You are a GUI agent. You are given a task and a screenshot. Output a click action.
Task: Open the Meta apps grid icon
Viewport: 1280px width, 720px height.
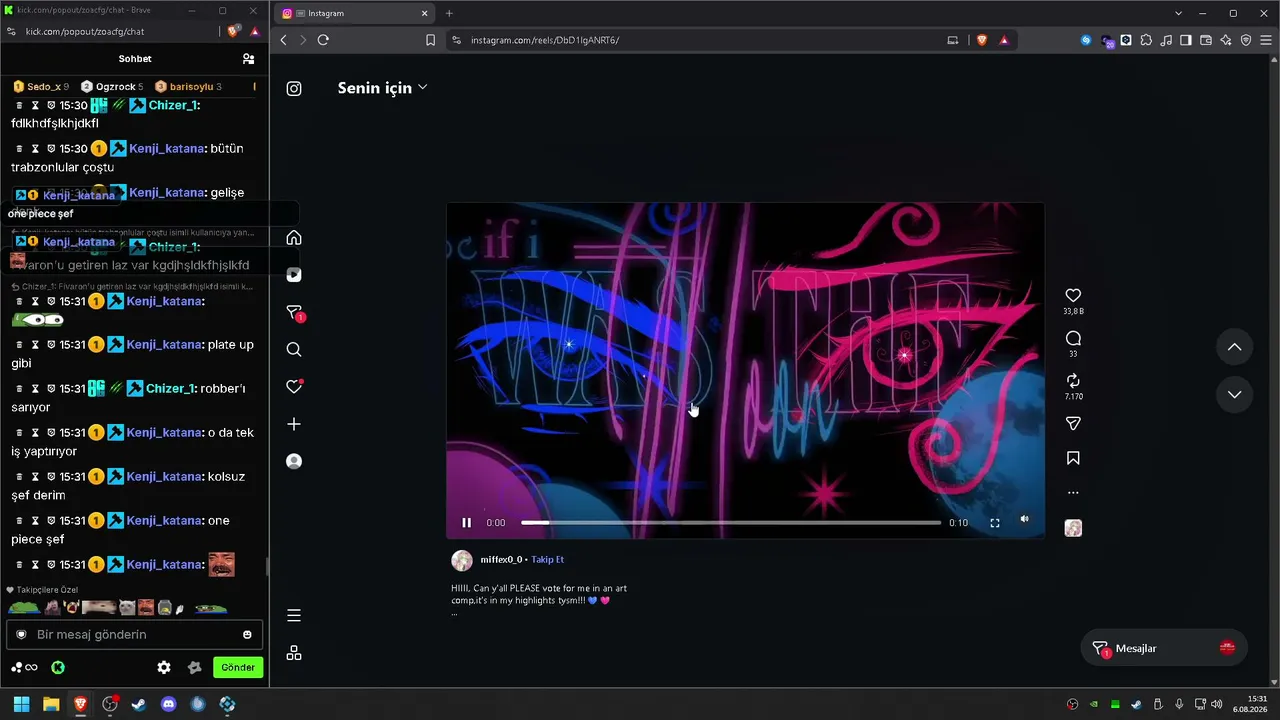click(x=294, y=653)
